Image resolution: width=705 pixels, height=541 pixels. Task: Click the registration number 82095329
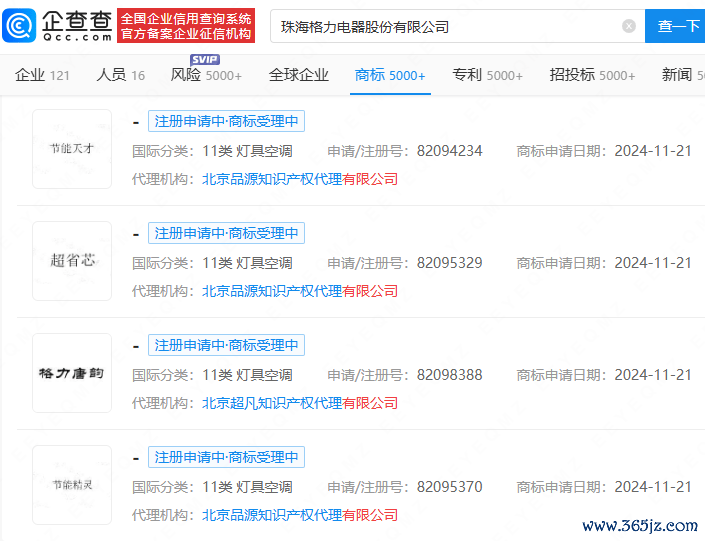pyautogui.click(x=449, y=263)
